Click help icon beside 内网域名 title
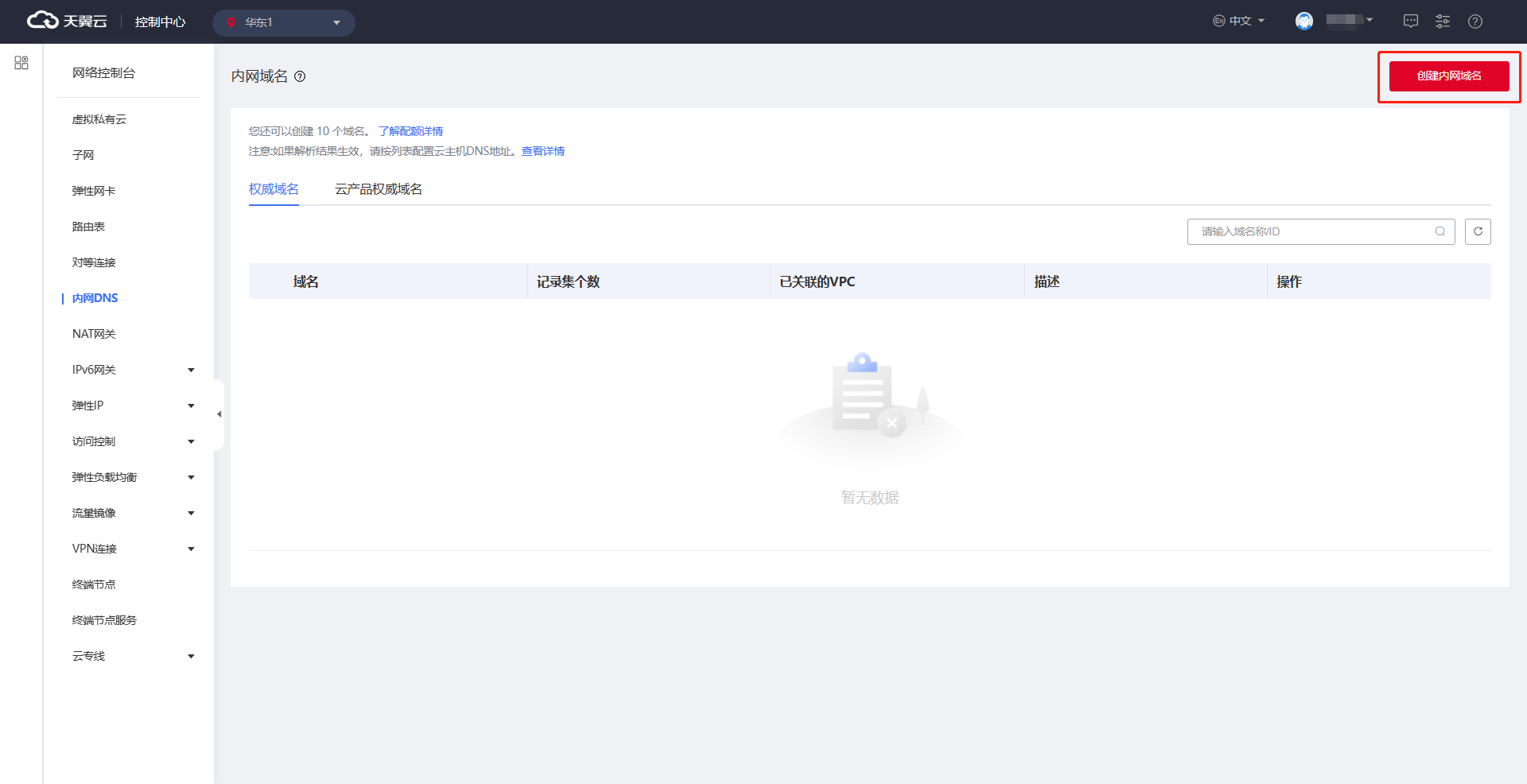 (x=300, y=77)
